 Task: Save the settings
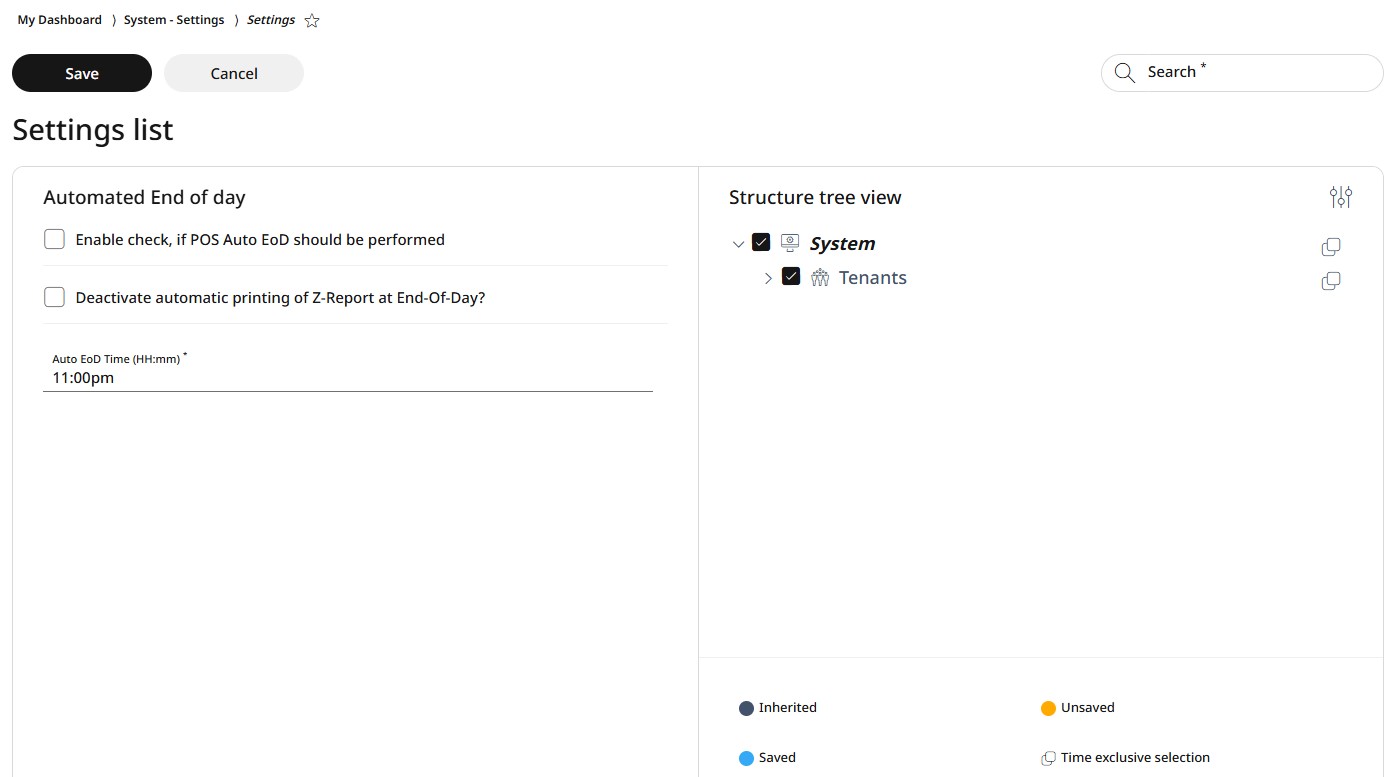click(82, 73)
